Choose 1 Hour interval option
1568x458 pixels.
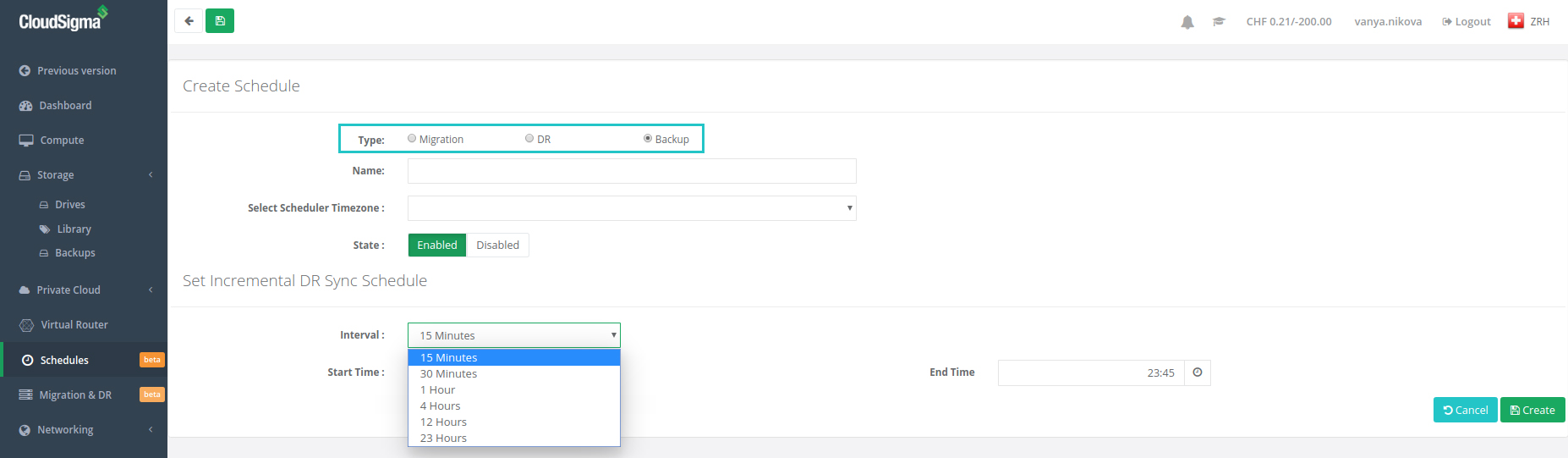point(514,389)
